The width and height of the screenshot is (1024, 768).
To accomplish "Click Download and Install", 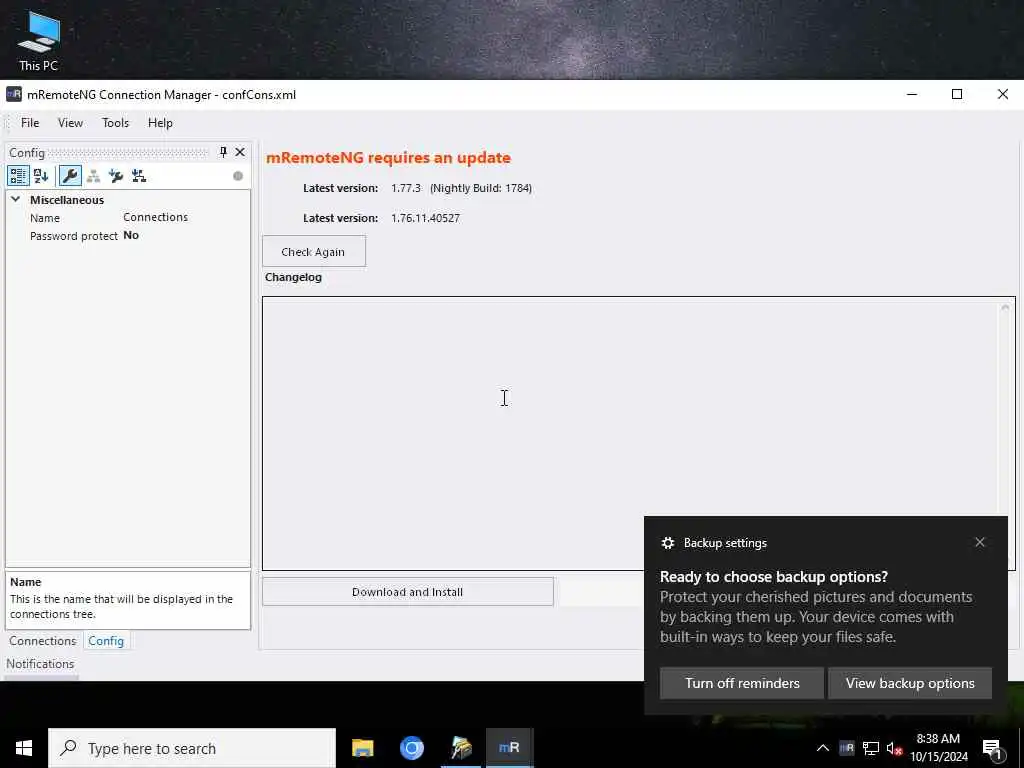I will (408, 592).
